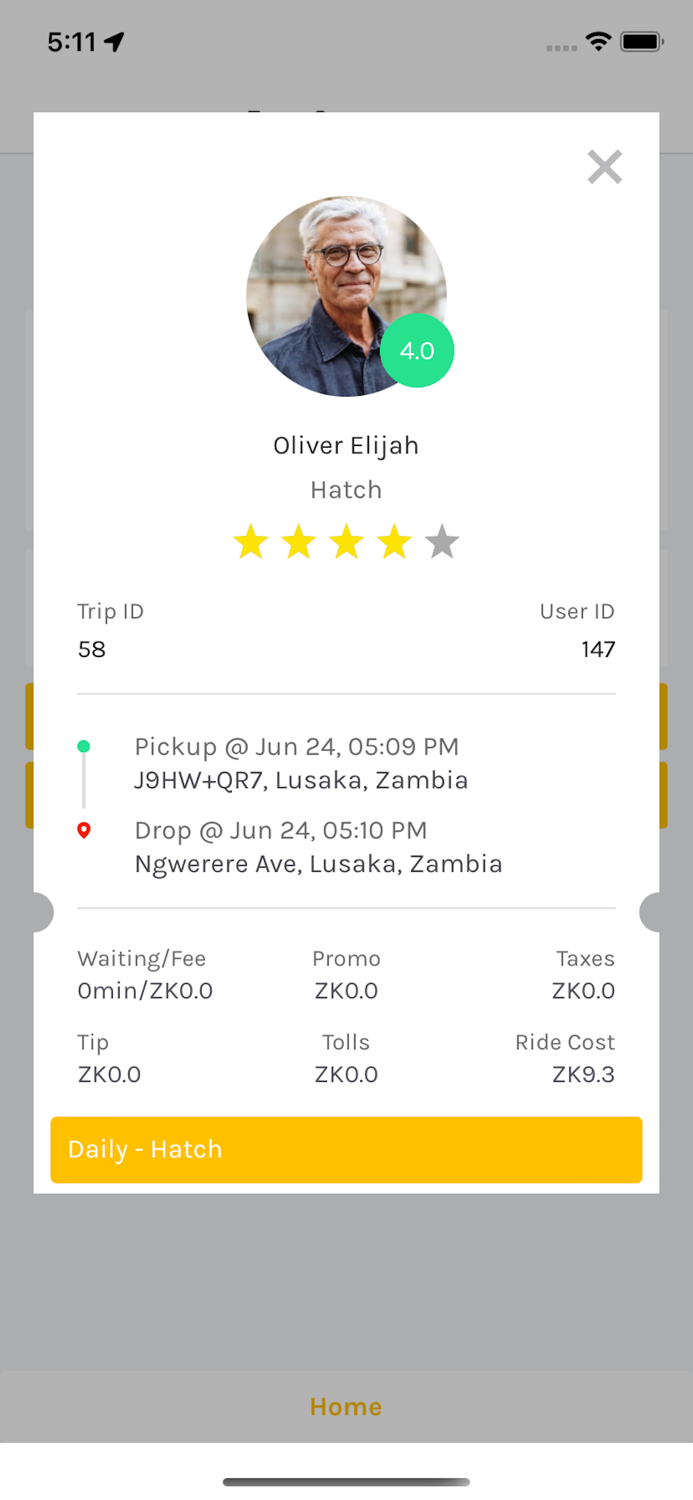Screen dimensions: 693x1500
Task: Select the third yellow star
Action: (x=346, y=541)
